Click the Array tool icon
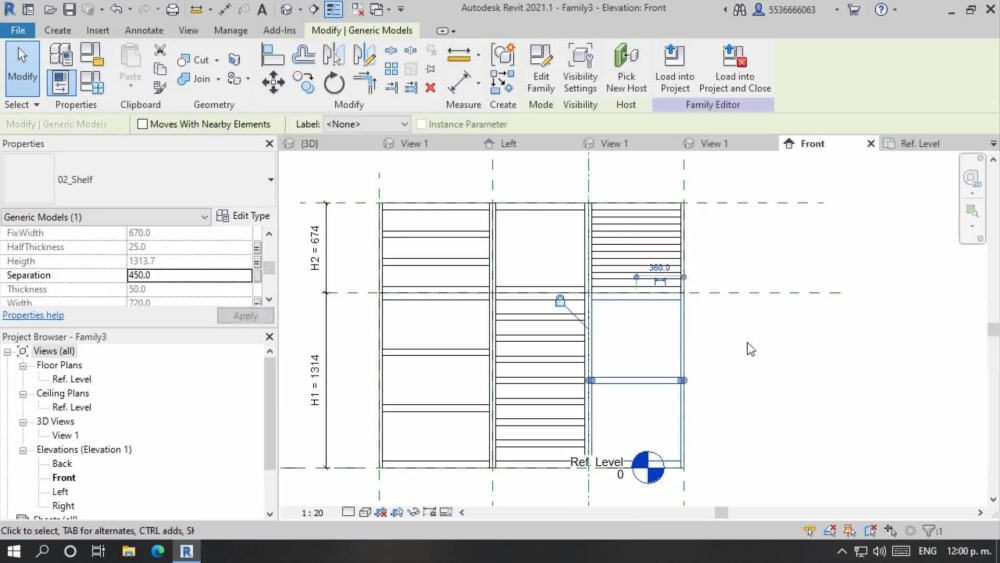Viewport: 1000px width, 563px height. pyautogui.click(x=391, y=68)
